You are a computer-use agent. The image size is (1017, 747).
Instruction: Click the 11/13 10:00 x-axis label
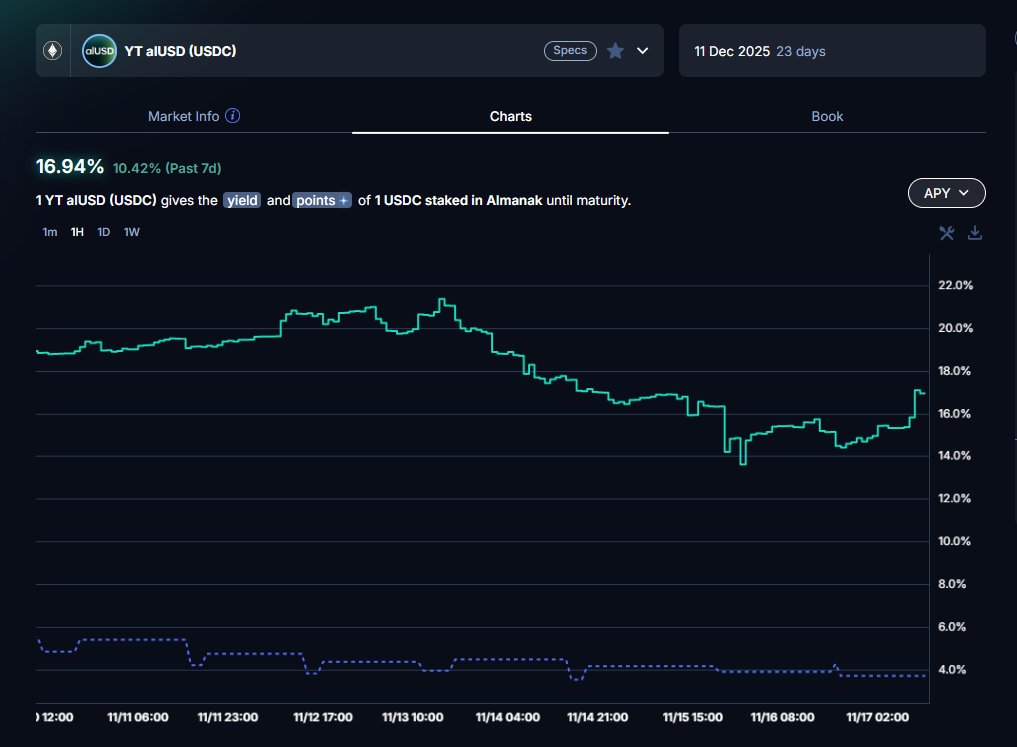click(413, 717)
